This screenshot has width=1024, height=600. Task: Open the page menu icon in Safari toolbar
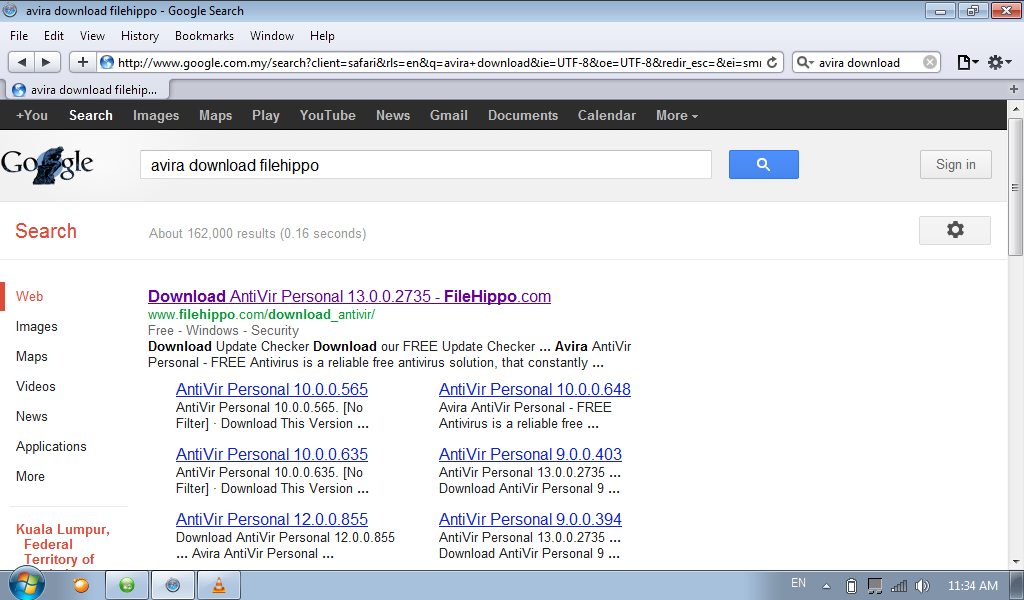click(967, 62)
